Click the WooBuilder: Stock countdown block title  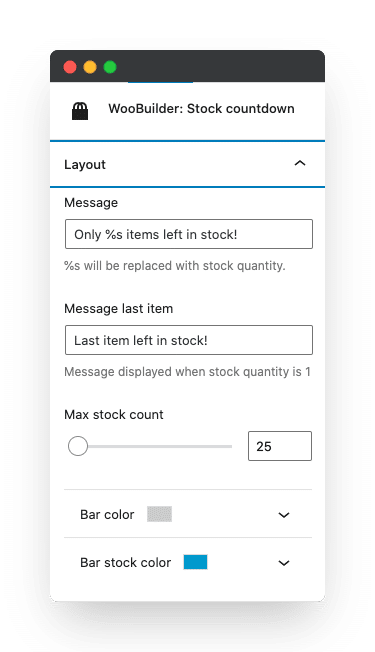click(x=201, y=109)
